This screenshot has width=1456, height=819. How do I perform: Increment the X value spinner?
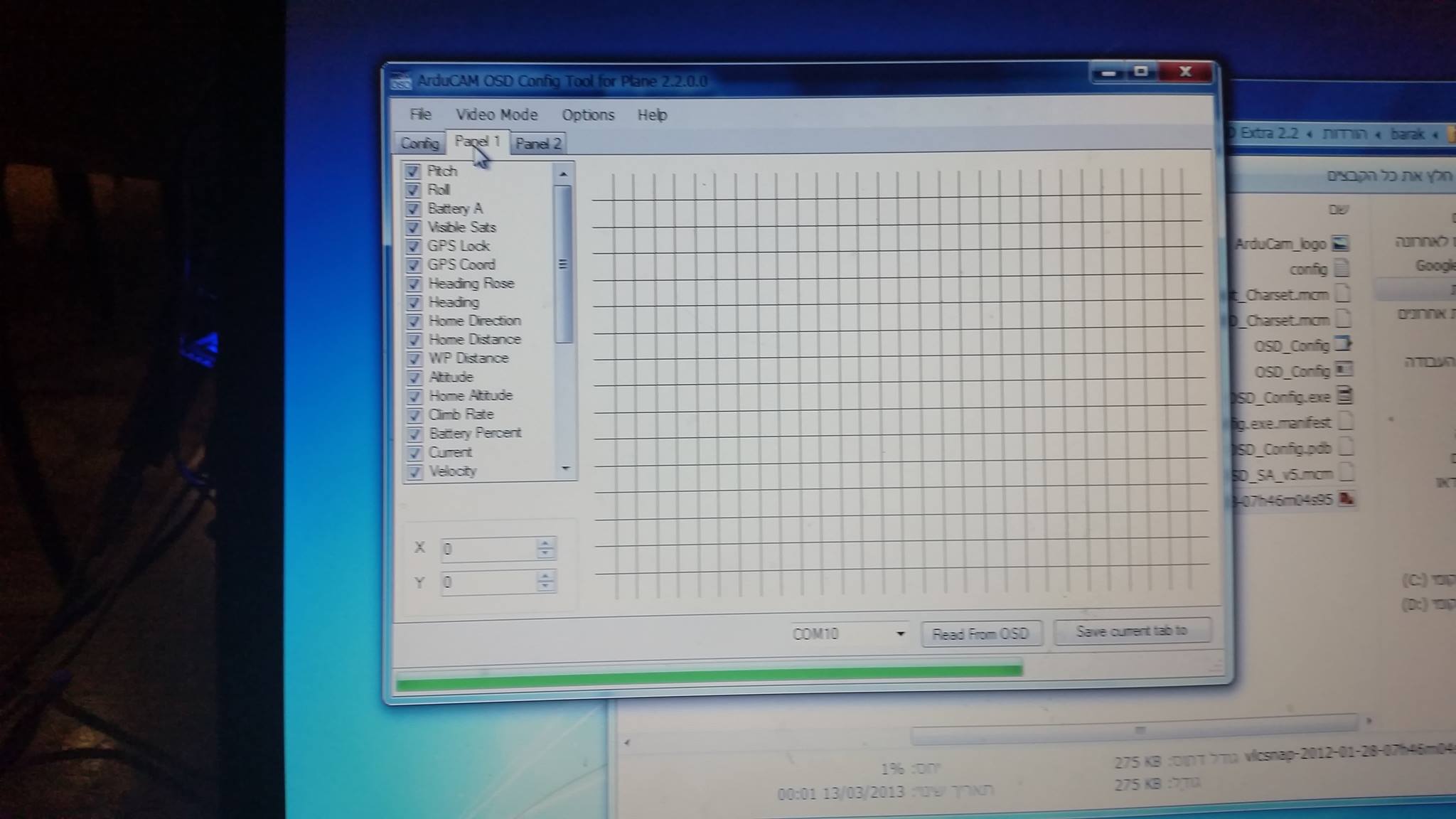pos(545,542)
